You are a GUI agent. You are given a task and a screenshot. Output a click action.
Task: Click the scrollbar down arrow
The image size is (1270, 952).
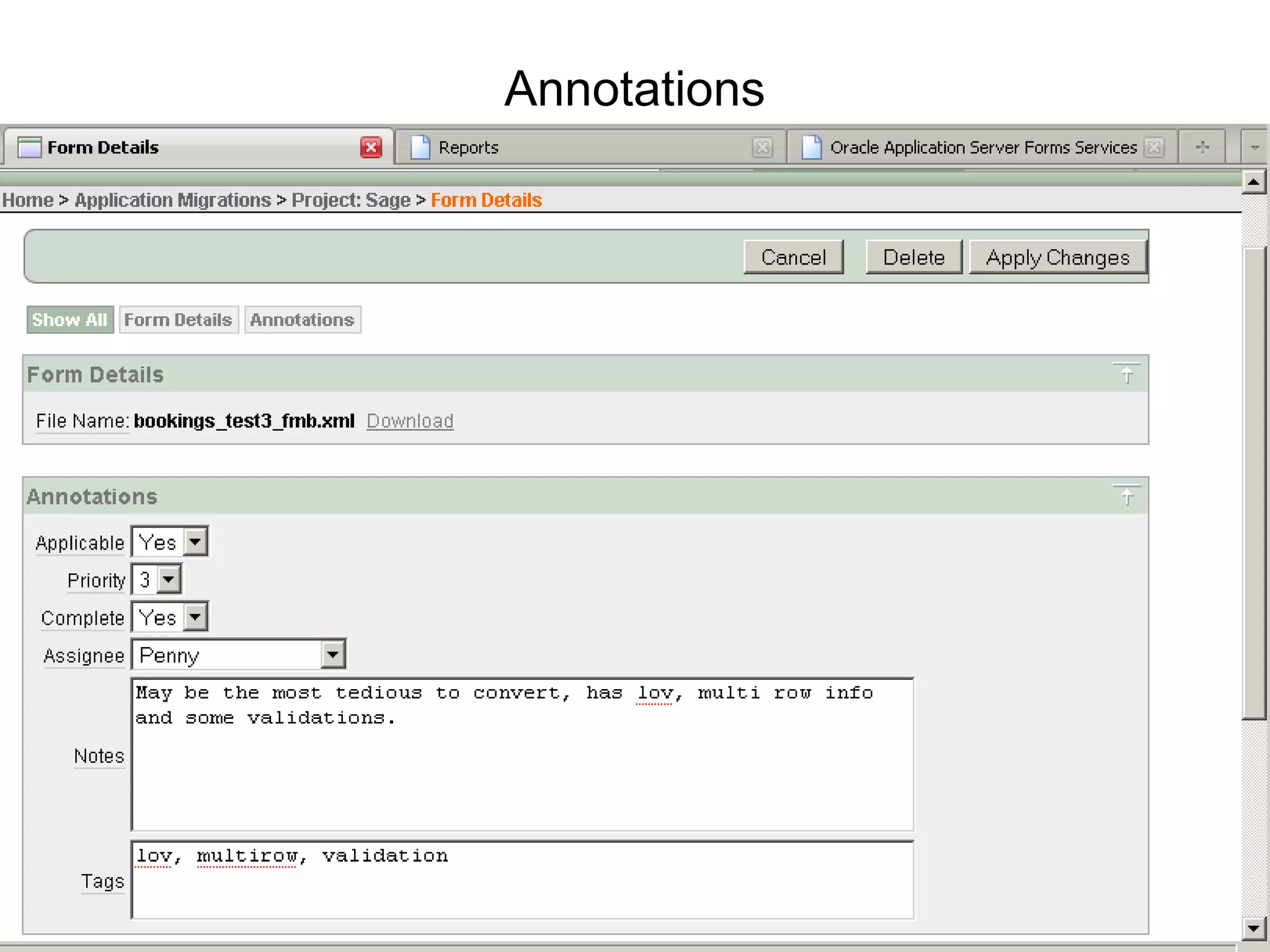coord(1254,928)
